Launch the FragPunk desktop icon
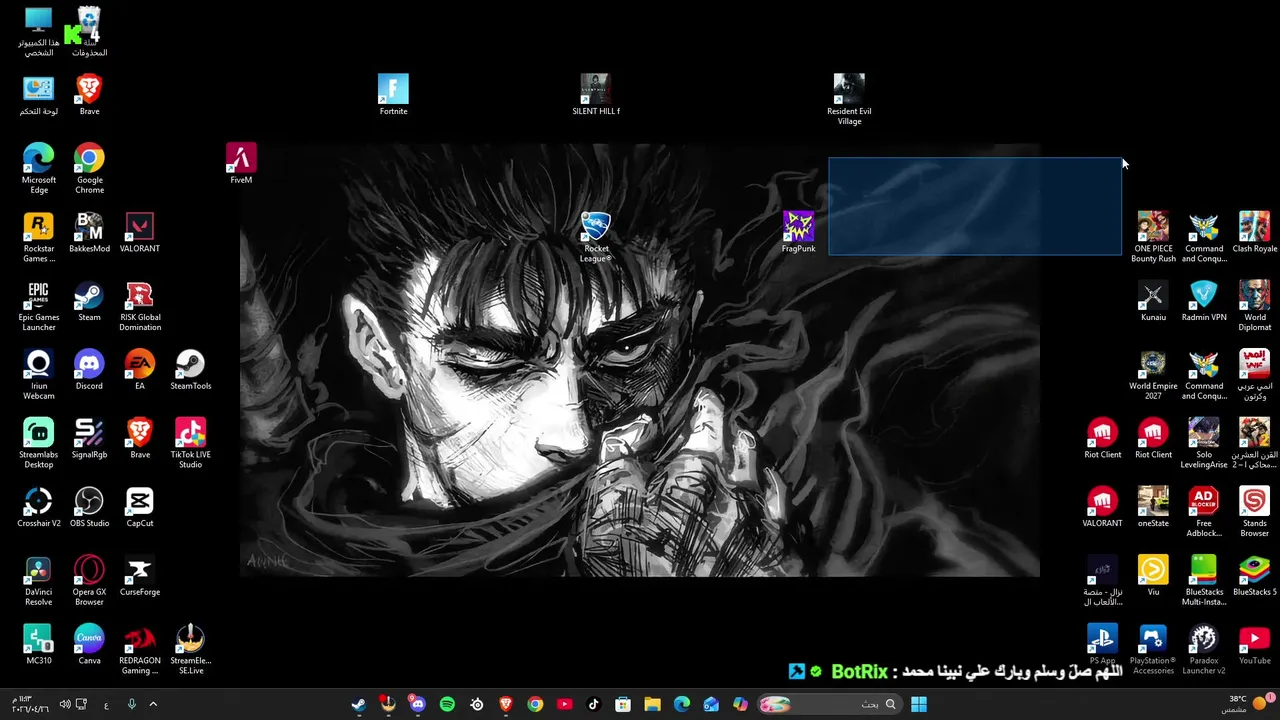Screen dimensions: 1280x720 pyautogui.click(x=798, y=232)
